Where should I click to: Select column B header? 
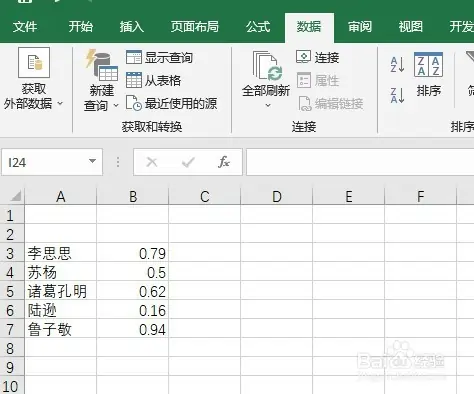click(133, 196)
